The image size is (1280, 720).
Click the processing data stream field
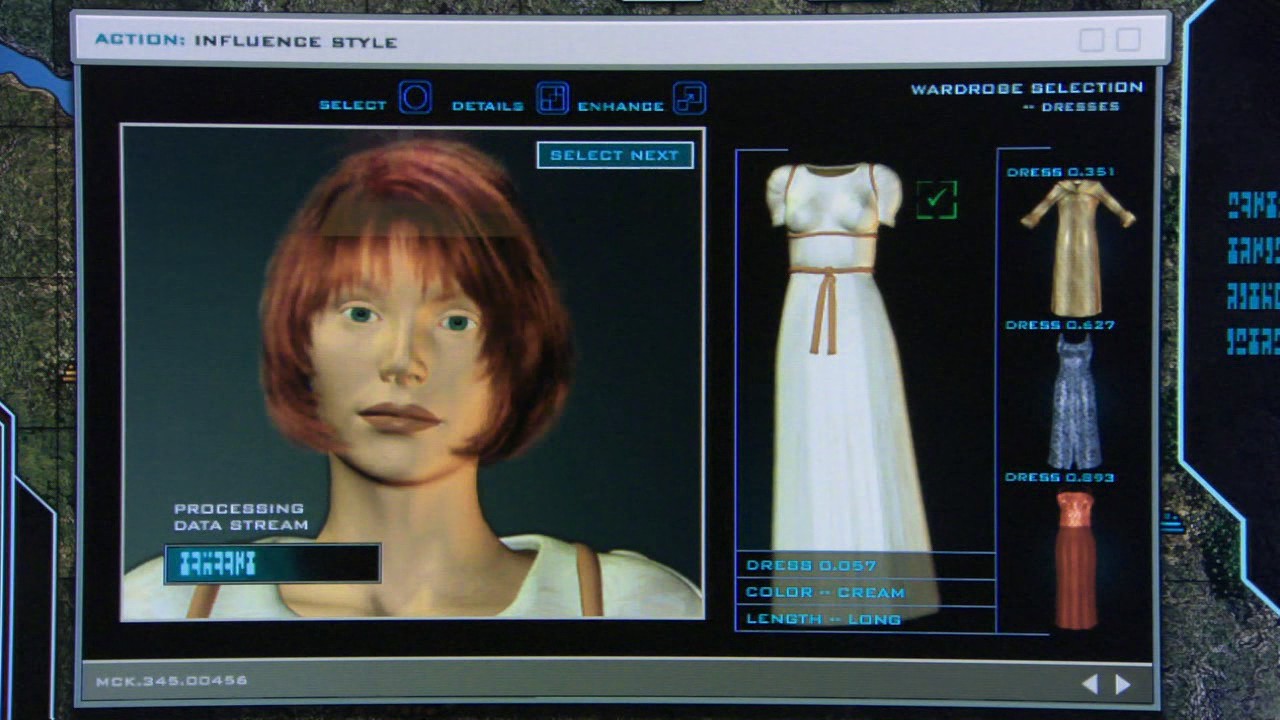(272, 563)
